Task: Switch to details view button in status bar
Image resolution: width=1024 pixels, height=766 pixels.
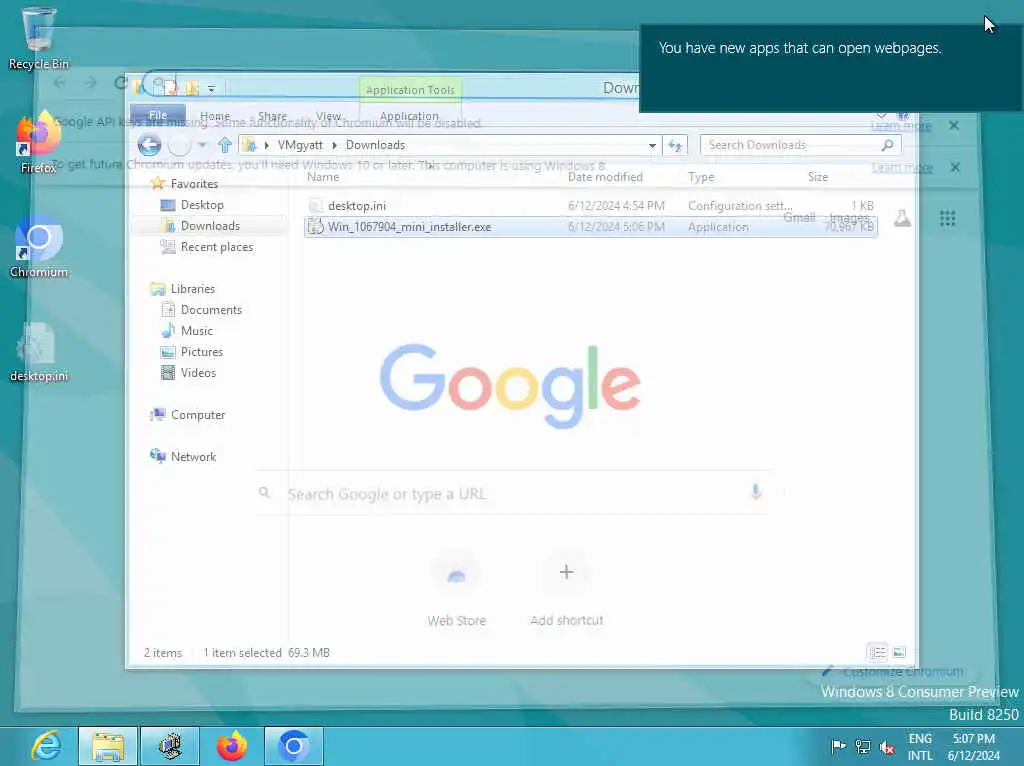Action: click(877, 652)
